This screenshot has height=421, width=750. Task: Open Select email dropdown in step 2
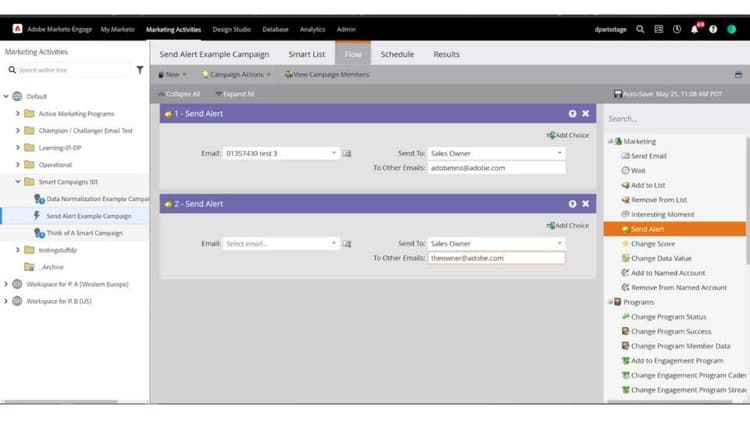(x=334, y=244)
